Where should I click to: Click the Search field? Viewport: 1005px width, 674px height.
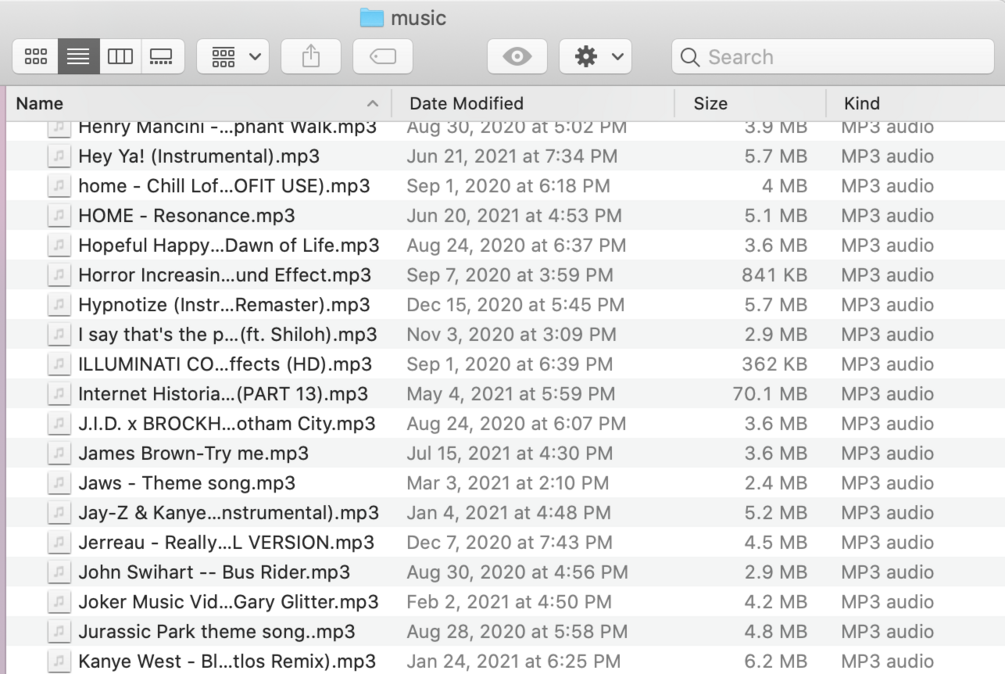(833, 56)
